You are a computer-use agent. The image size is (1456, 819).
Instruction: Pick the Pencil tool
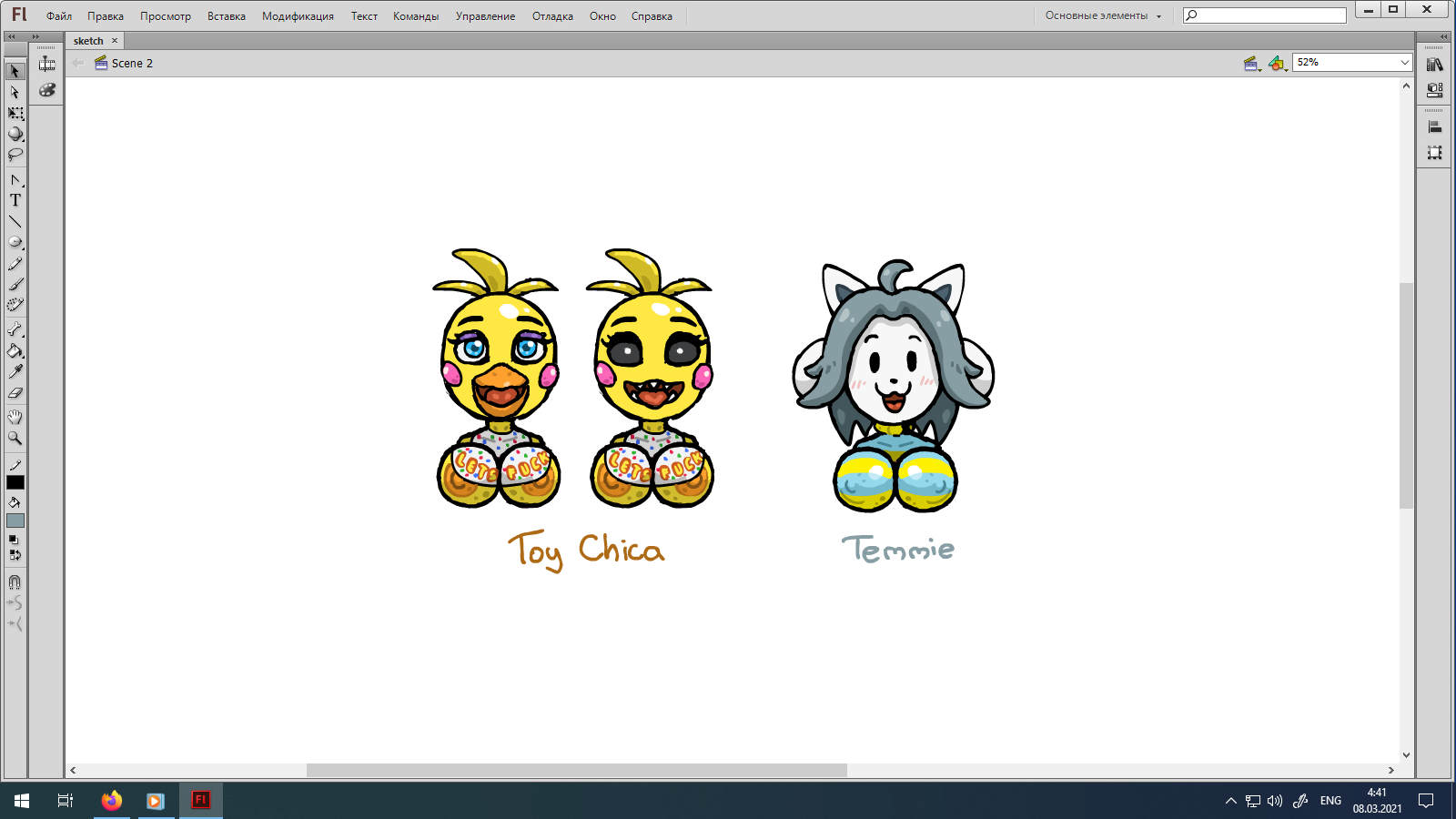pos(15,263)
